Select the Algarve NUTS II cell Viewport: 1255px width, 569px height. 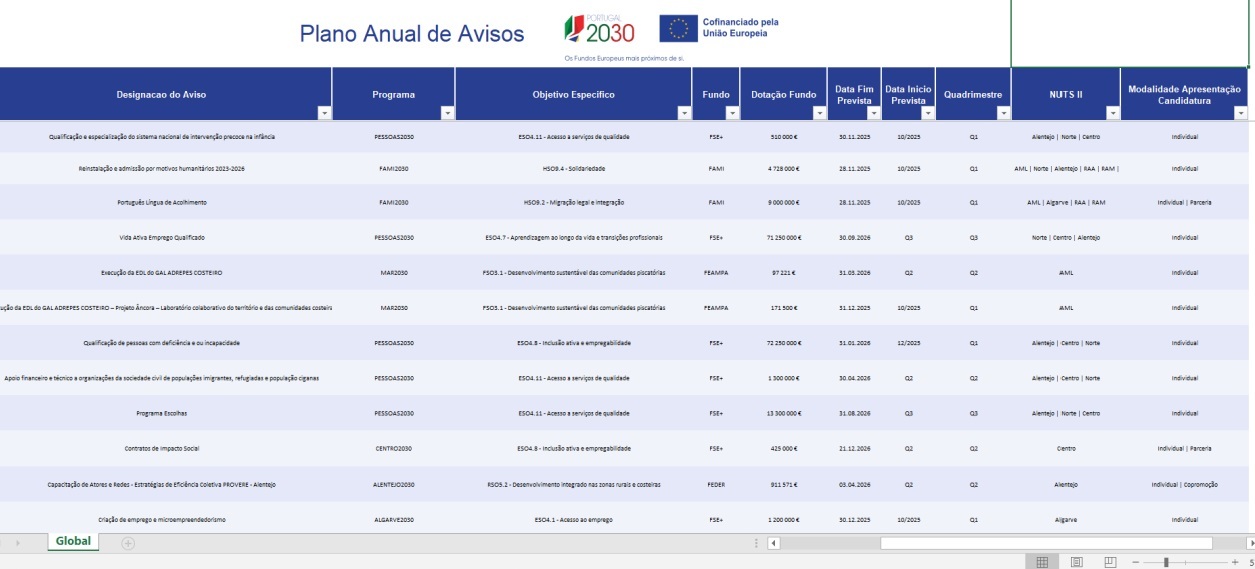coord(1066,519)
